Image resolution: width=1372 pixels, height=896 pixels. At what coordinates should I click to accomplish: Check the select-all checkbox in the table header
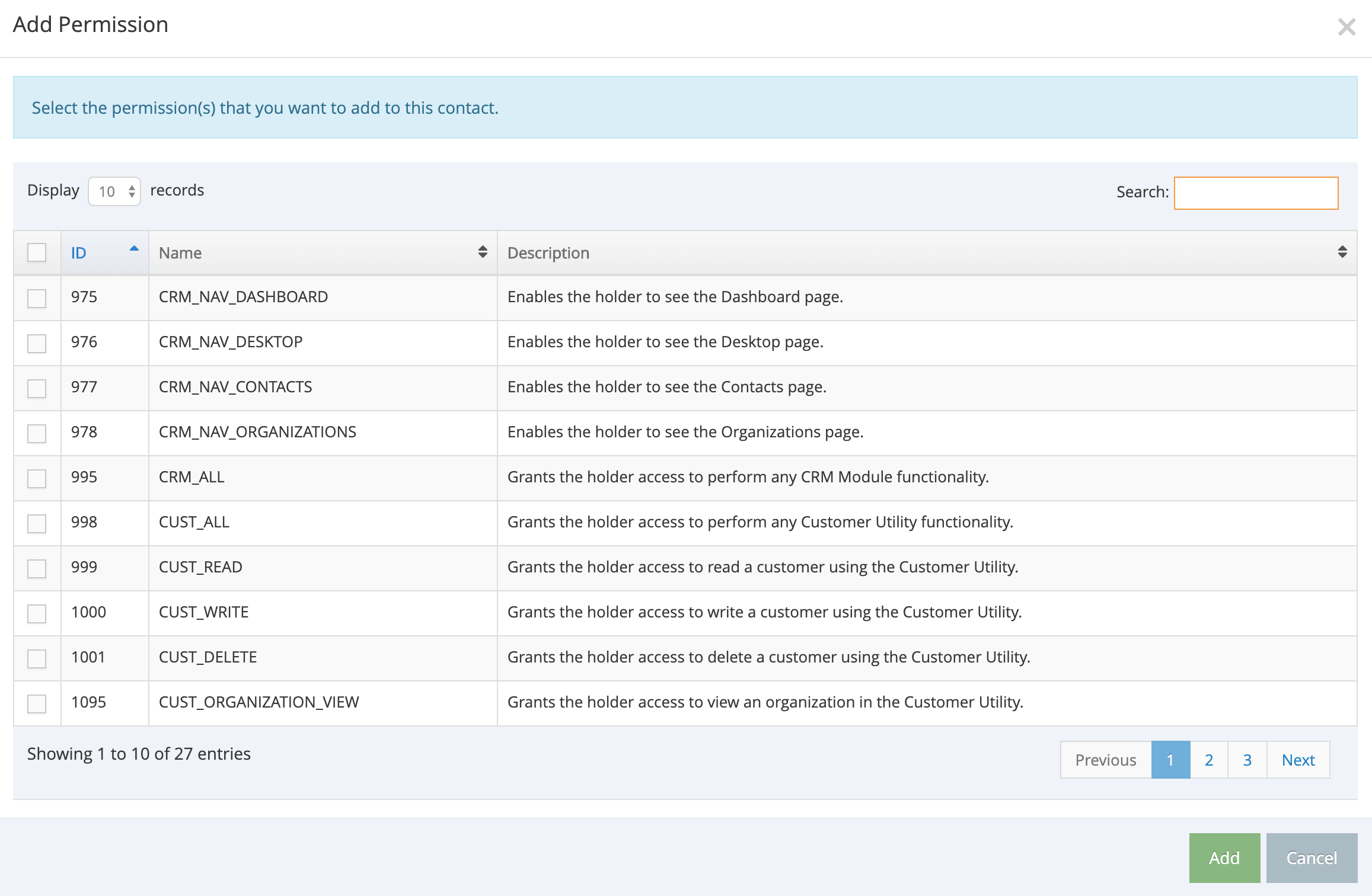pos(37,252)
